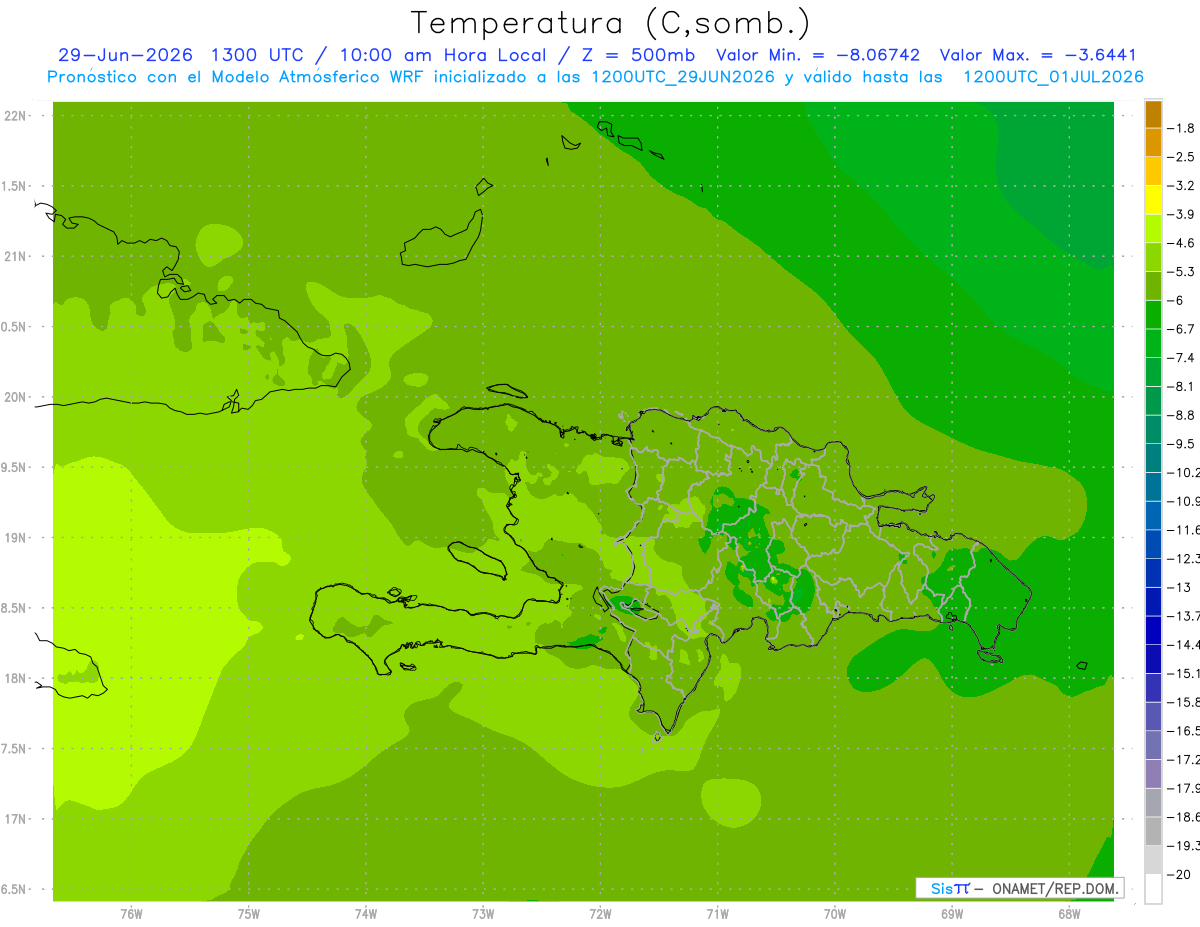
Task: Click the '68W' longitude label
Action: coord(1069,913)
